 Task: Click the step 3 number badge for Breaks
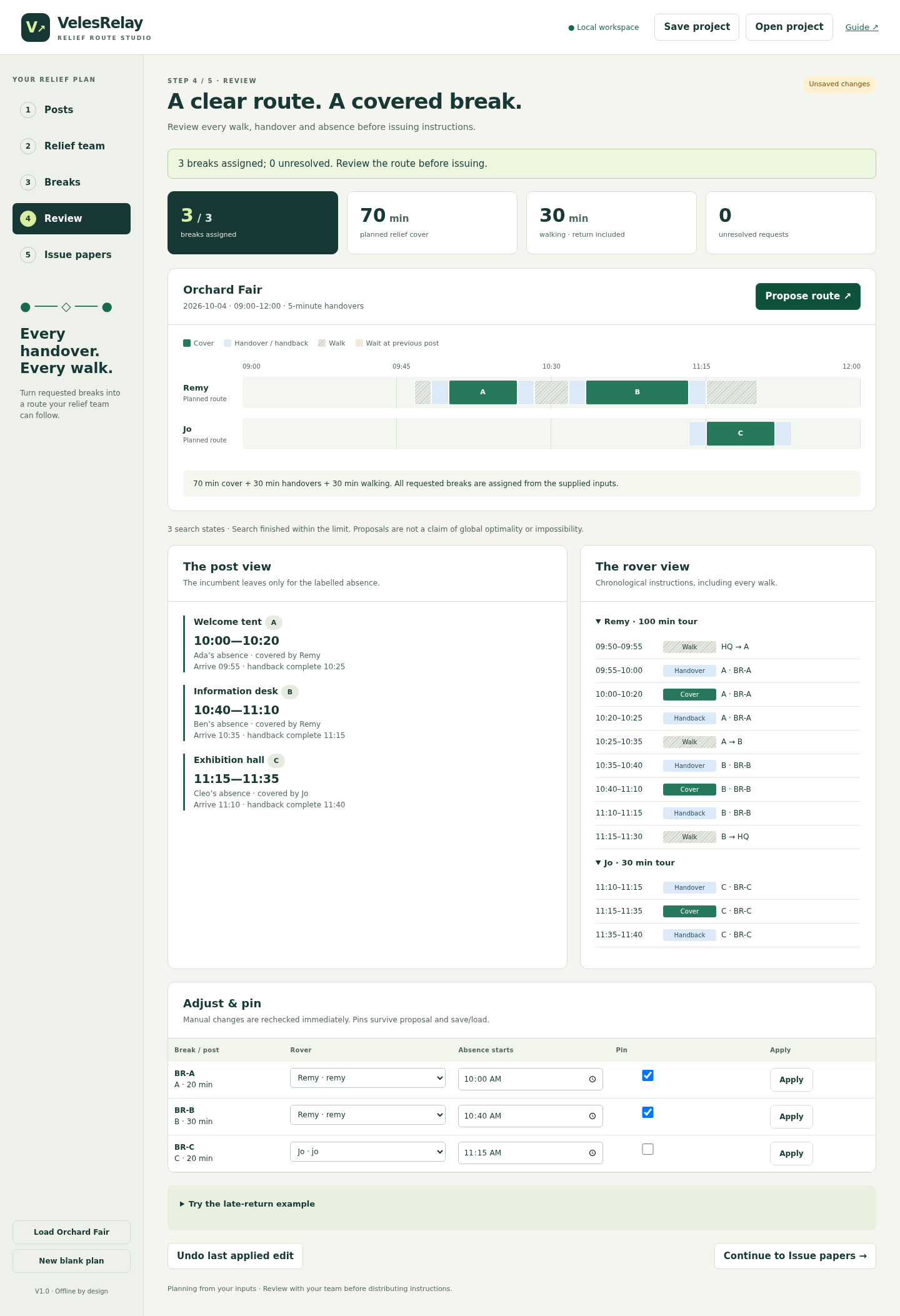(28, 182)
